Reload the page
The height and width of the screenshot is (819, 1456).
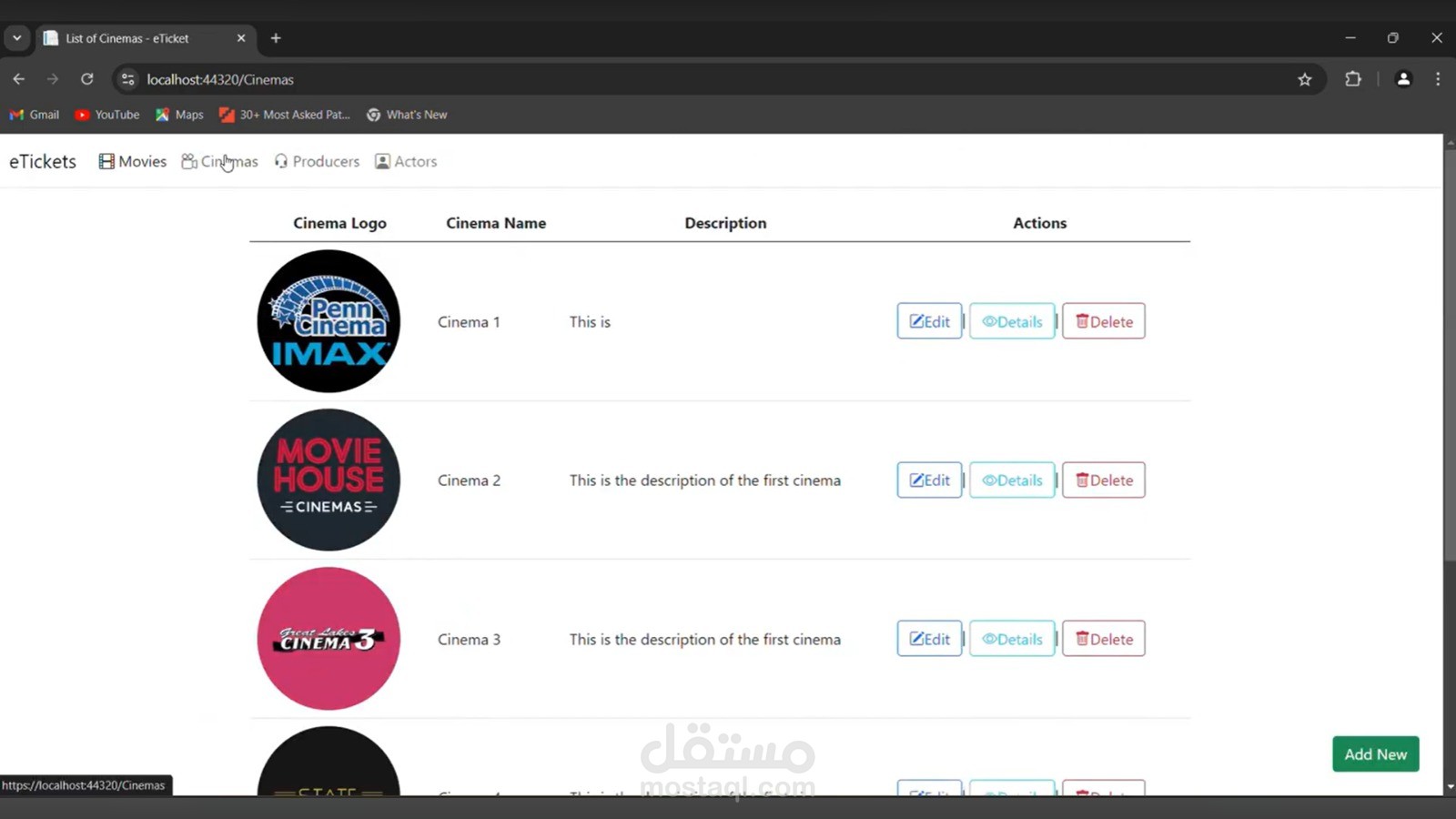[86, 79]
